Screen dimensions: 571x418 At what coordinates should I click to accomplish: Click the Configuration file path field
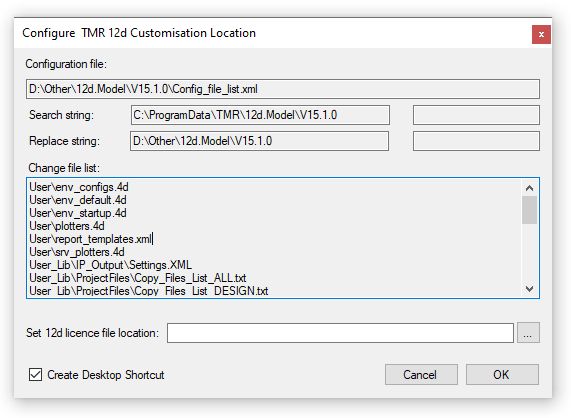click(x=283, y=89)
